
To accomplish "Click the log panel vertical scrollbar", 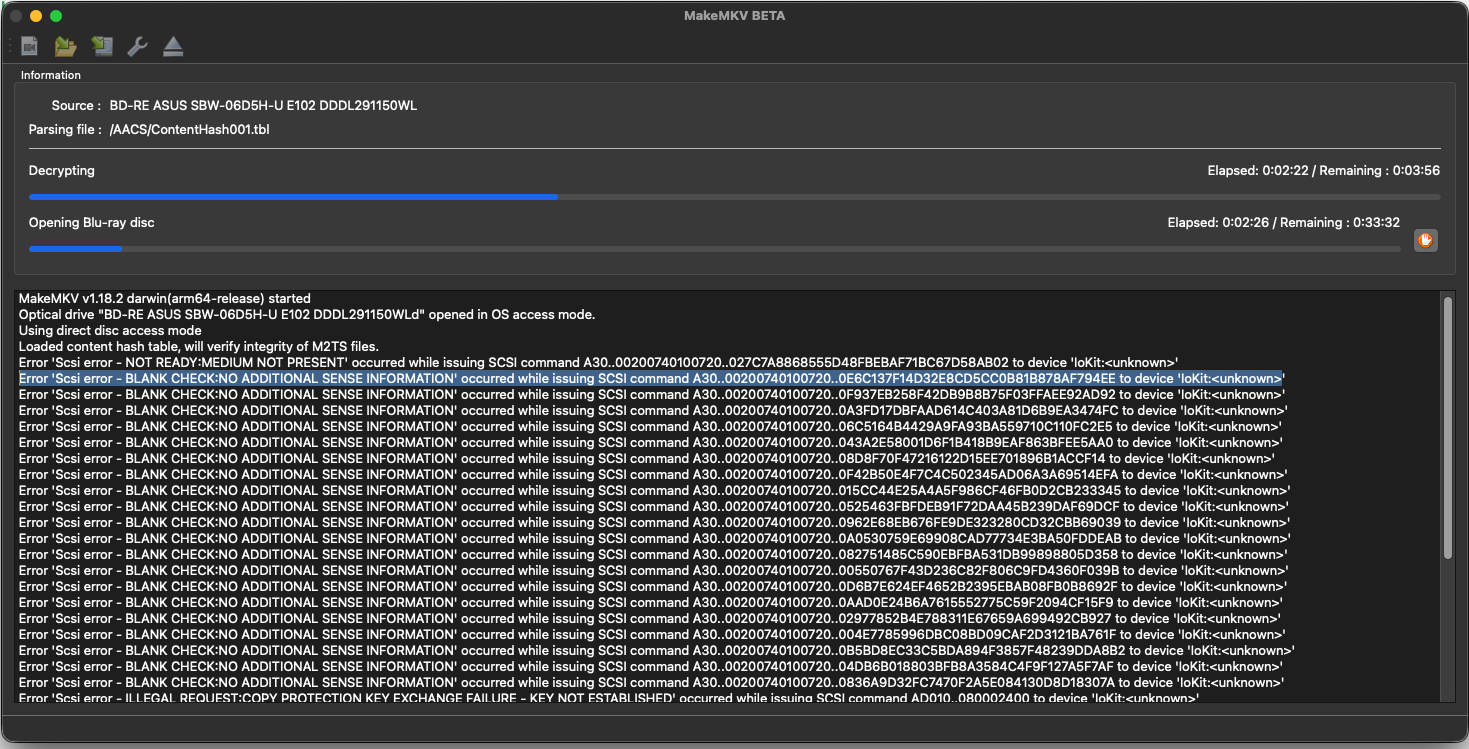I will (x=1447, y=427).
